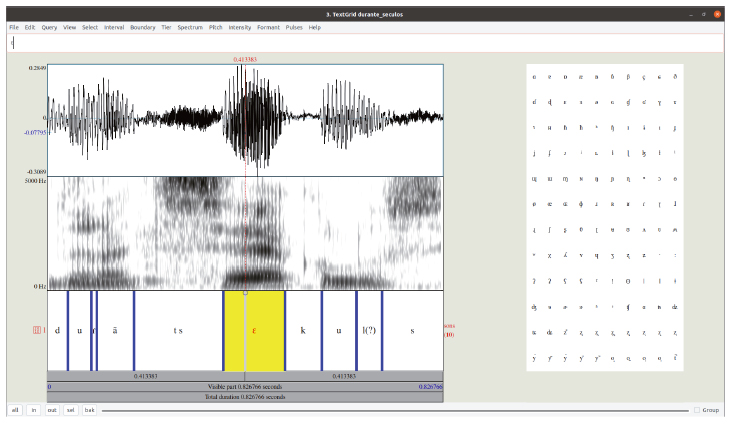Screen dimensions: 731x424
Task: Click the final 's' interval
Action: coord(411,330)
